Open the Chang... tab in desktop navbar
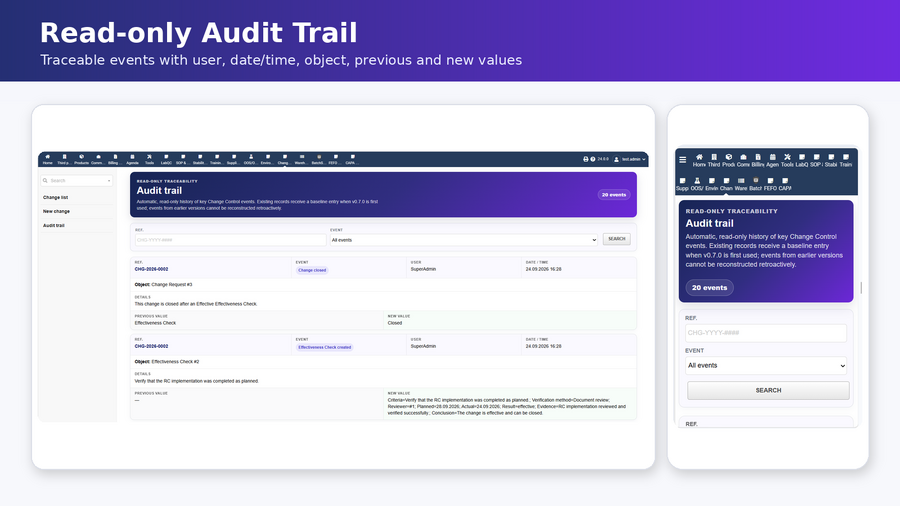The height and width of the screenshot is (506, 900). [284, 159]
